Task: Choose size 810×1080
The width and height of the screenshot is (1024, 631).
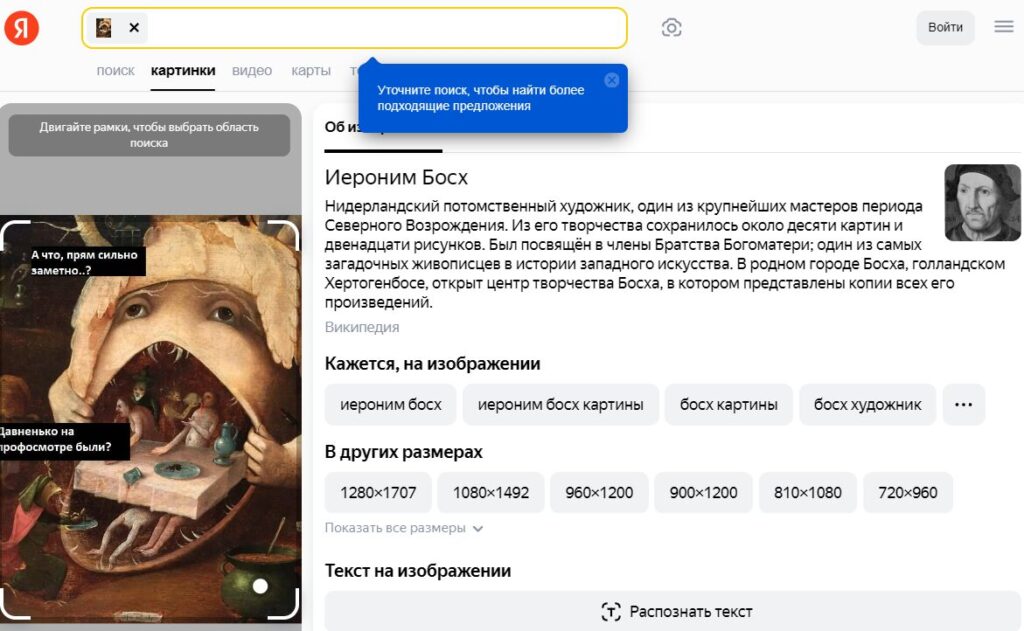Action: [808, 493]
